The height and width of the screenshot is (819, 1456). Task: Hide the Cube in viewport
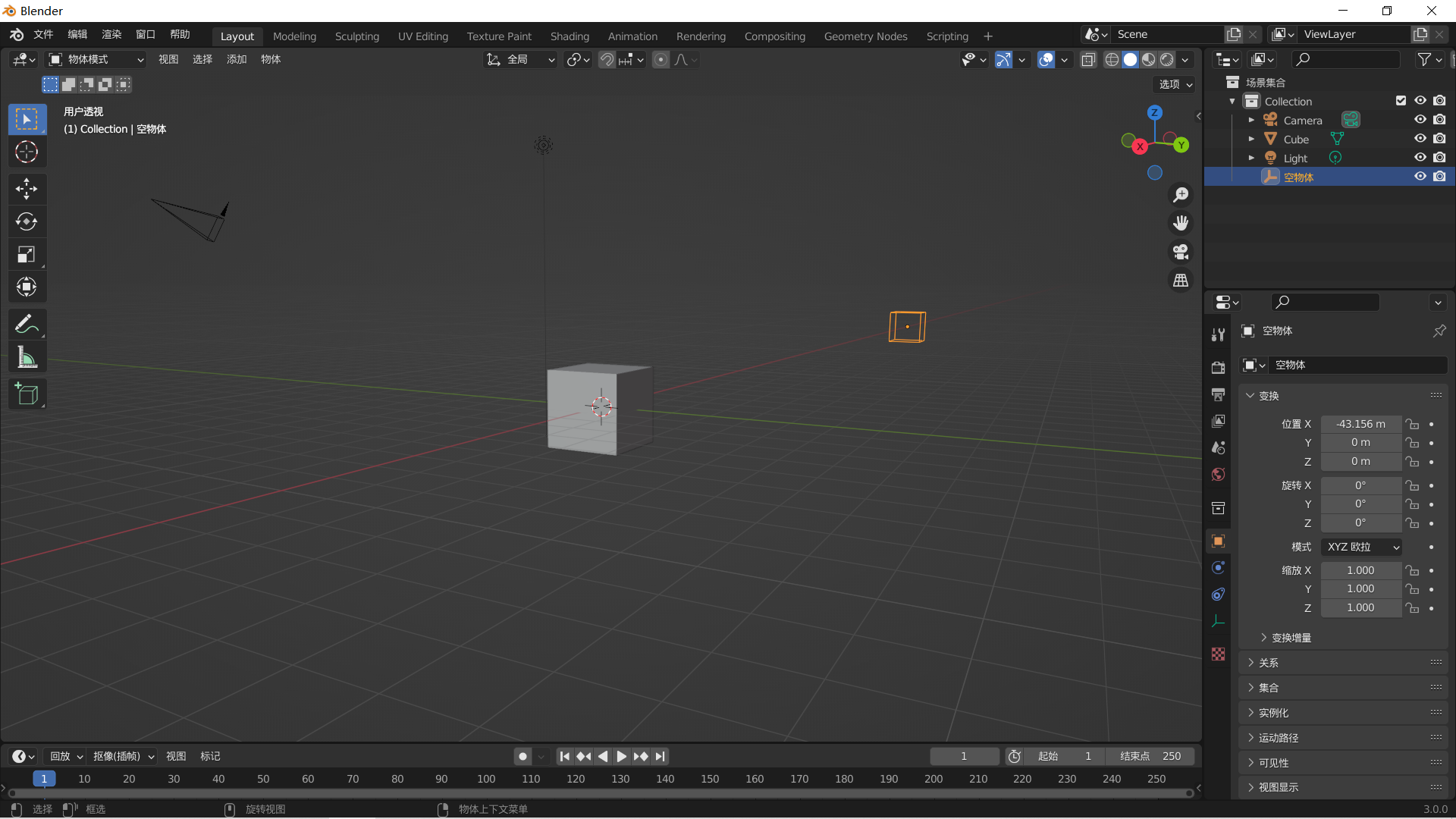coord(1420,138)
